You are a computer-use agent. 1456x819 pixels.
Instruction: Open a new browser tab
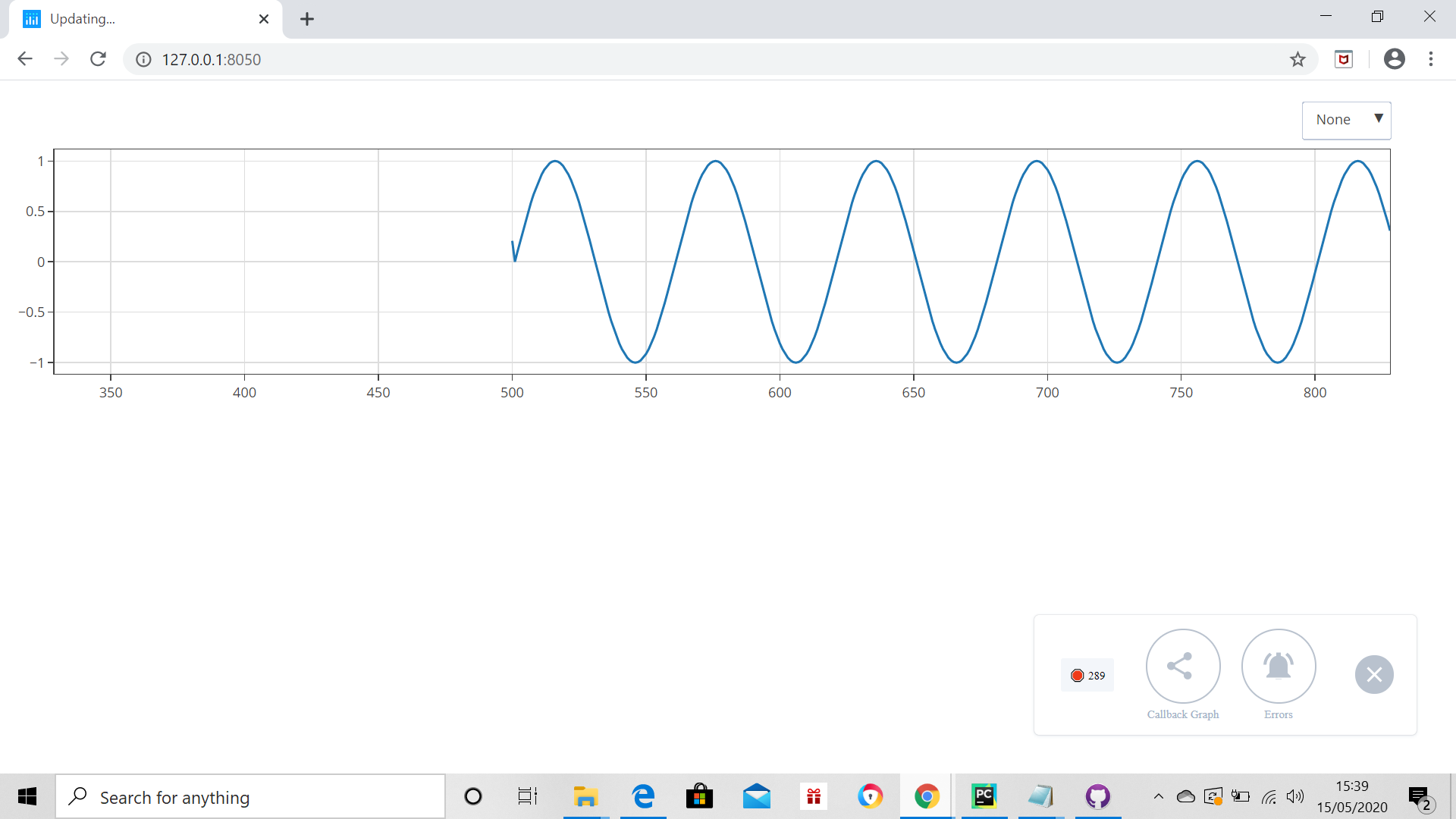click(306, 19)
